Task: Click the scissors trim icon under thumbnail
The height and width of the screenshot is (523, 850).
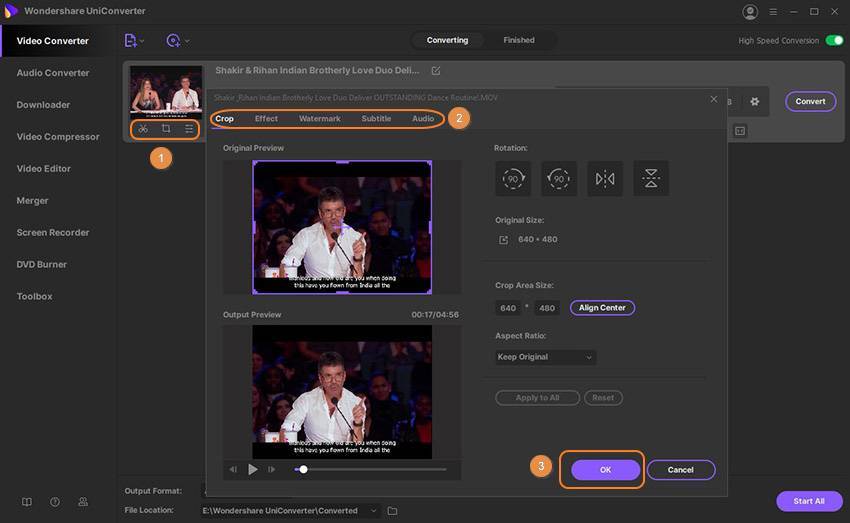Action: [143, 129]
